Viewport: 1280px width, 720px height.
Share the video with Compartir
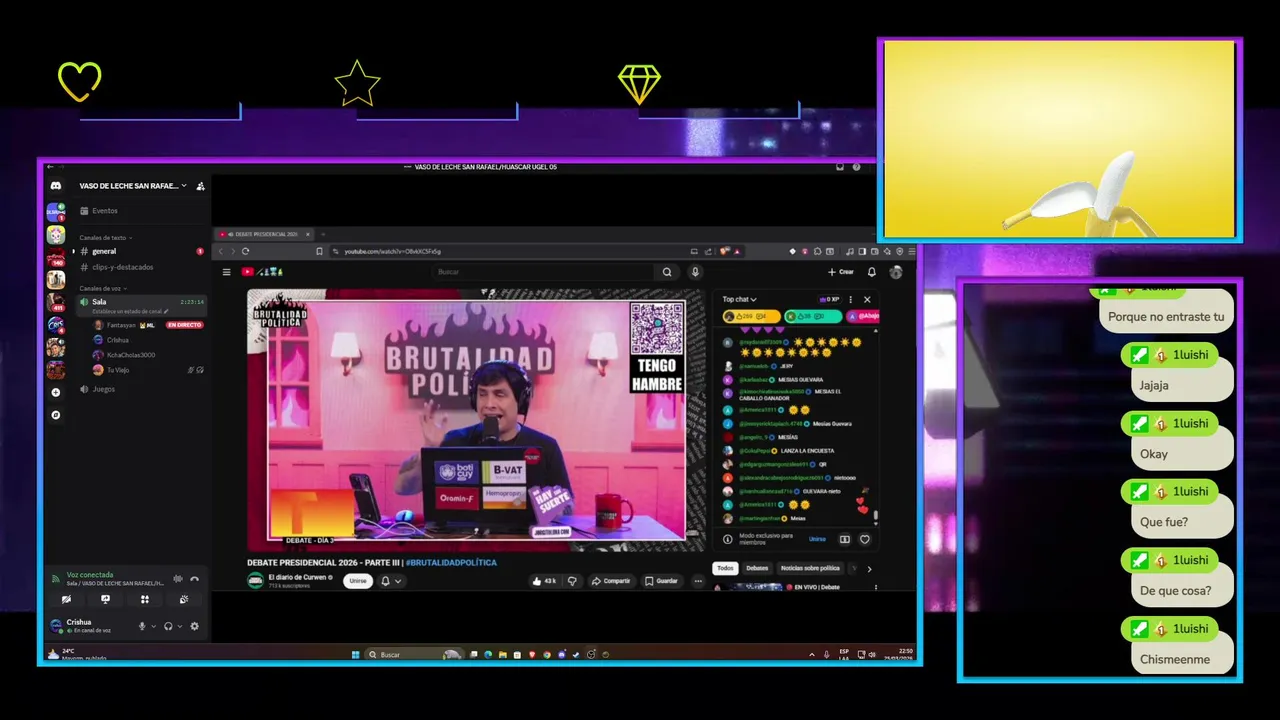click(x=610, y=581)
